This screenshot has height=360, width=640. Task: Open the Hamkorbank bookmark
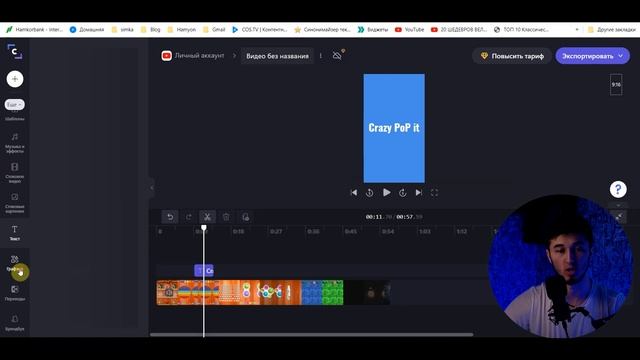(x=34, y=29)
